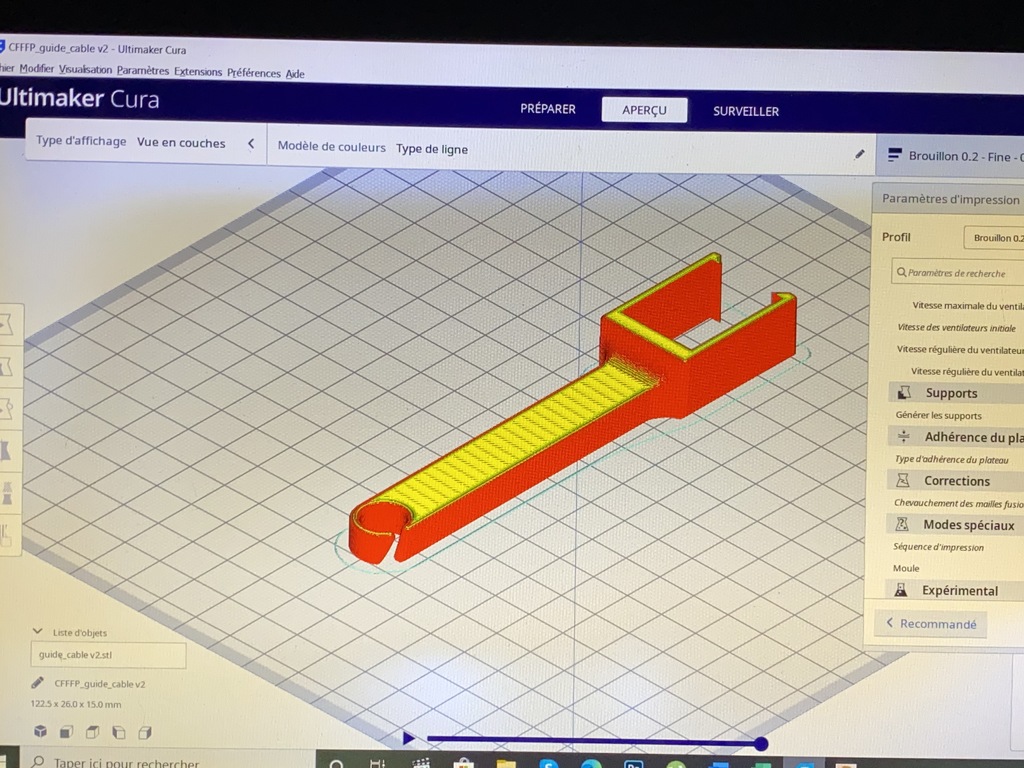Open the Préférences menu
The width and height of the screenshot is (1024, 768).
[253, 72]
